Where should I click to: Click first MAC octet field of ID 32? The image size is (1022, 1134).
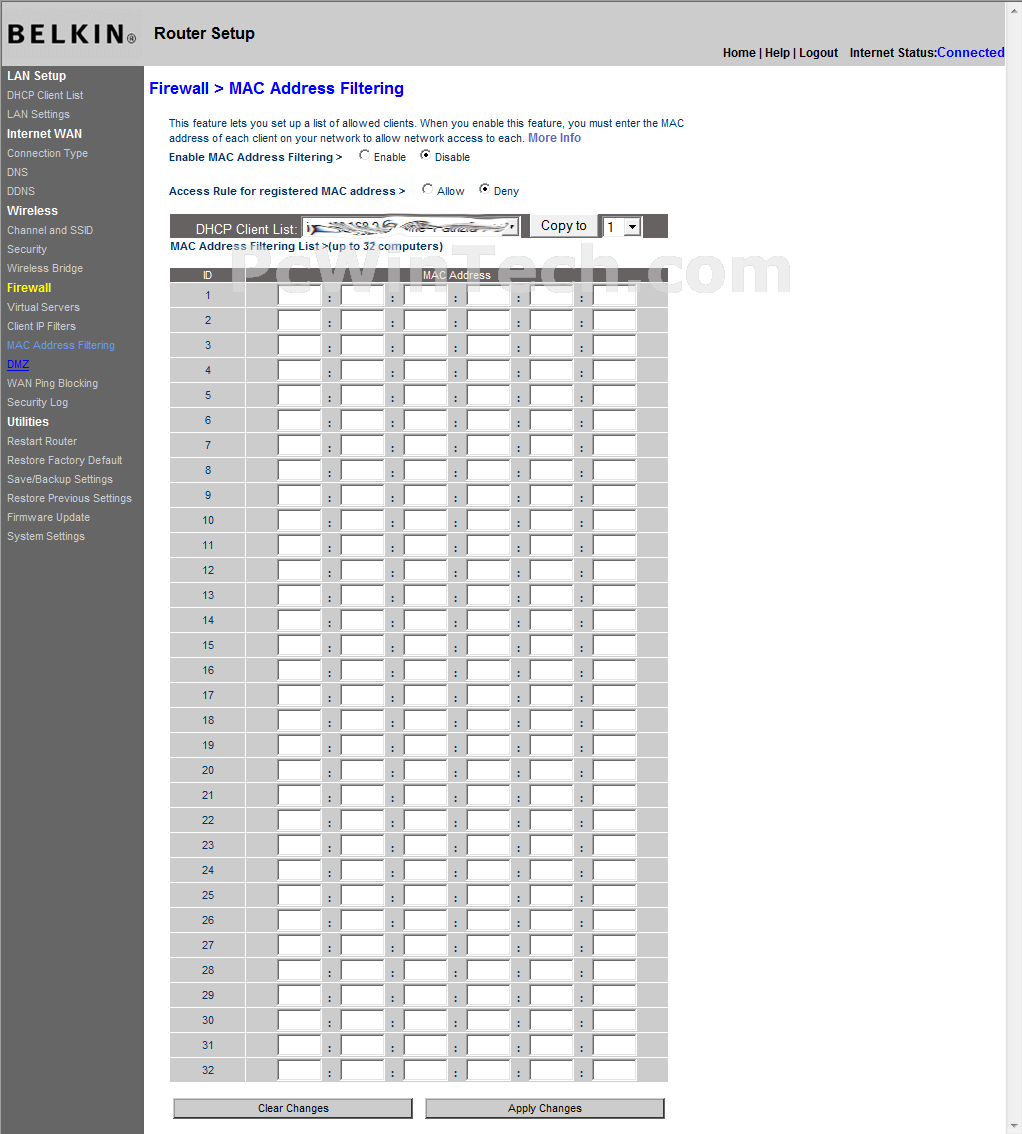[x=299, y=1070]
